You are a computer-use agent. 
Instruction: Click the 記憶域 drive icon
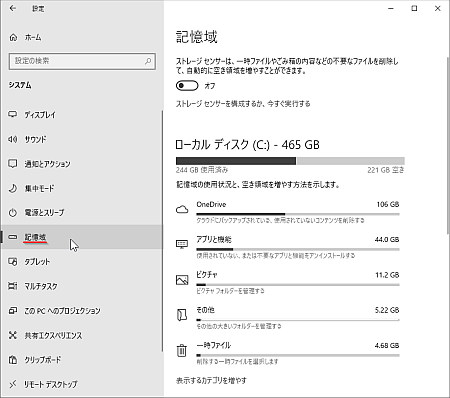pos(13,237)
